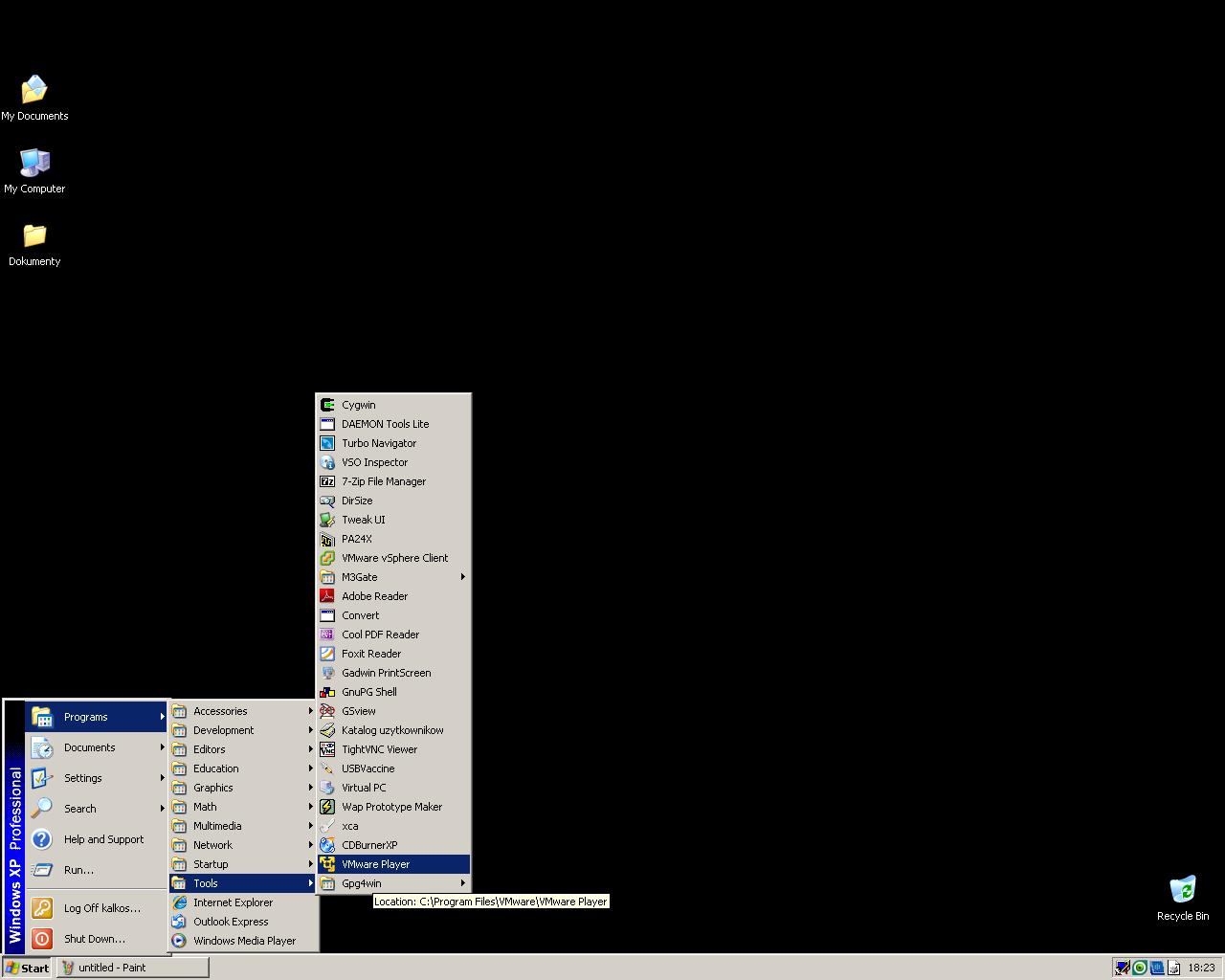Open the My Documents desktop icon

pyautogui.click(x=34, y=91)
